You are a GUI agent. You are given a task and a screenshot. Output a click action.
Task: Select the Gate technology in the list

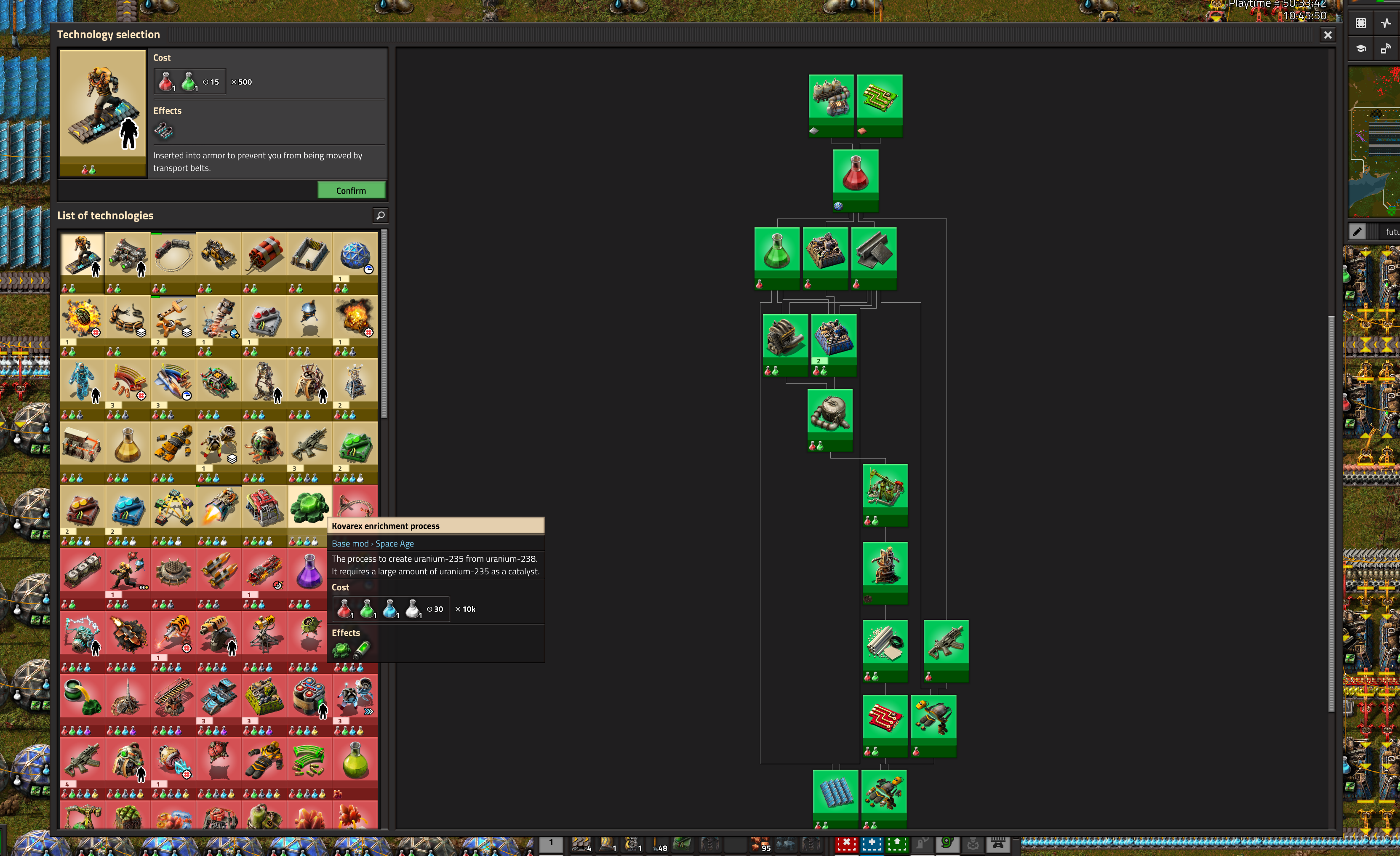(309, 263)
